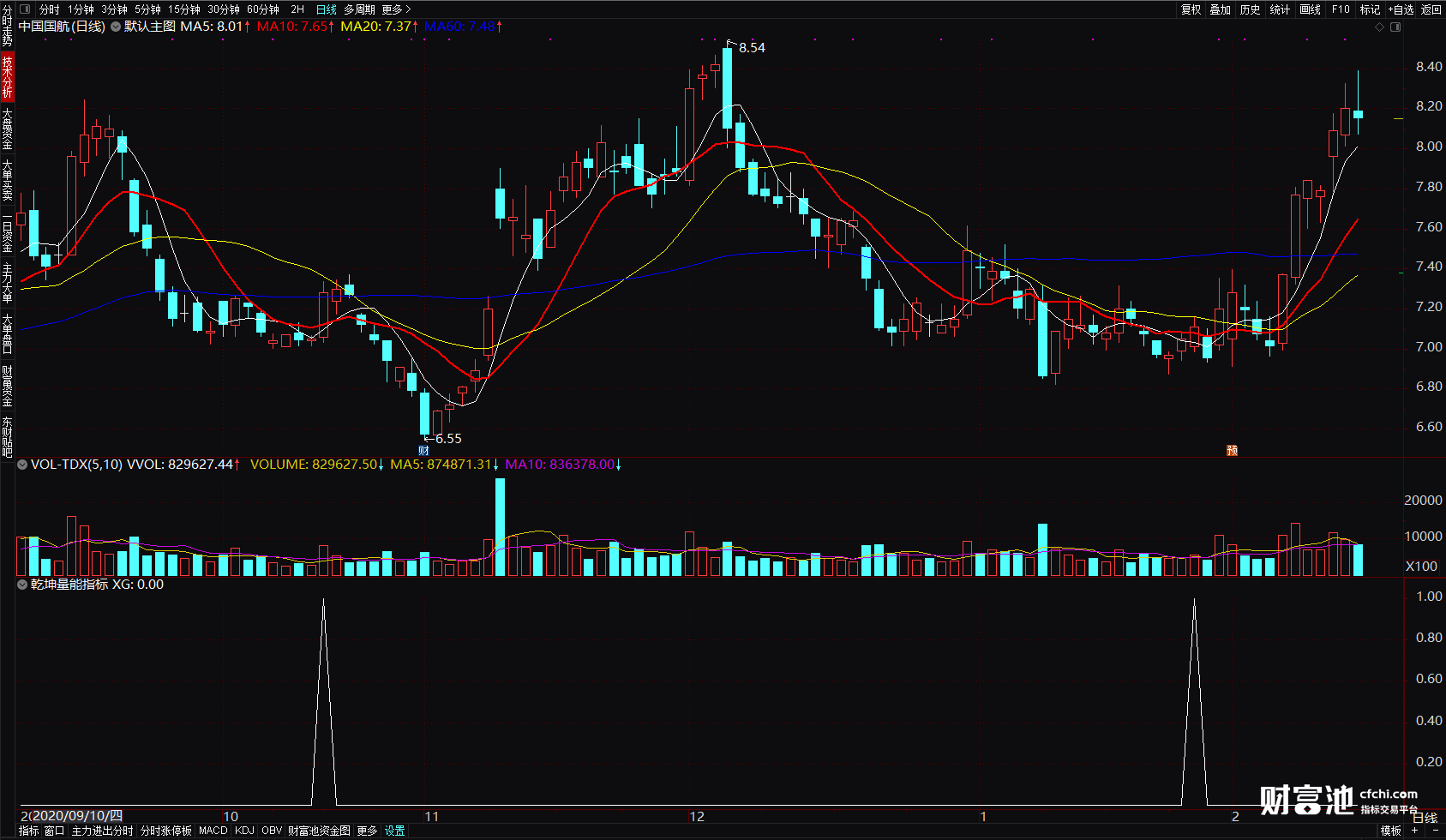The image size is (1446, 840).
Task: Click the orange 预 marker on the chart
Action: pyautogui.click(x=1232, y=451)
